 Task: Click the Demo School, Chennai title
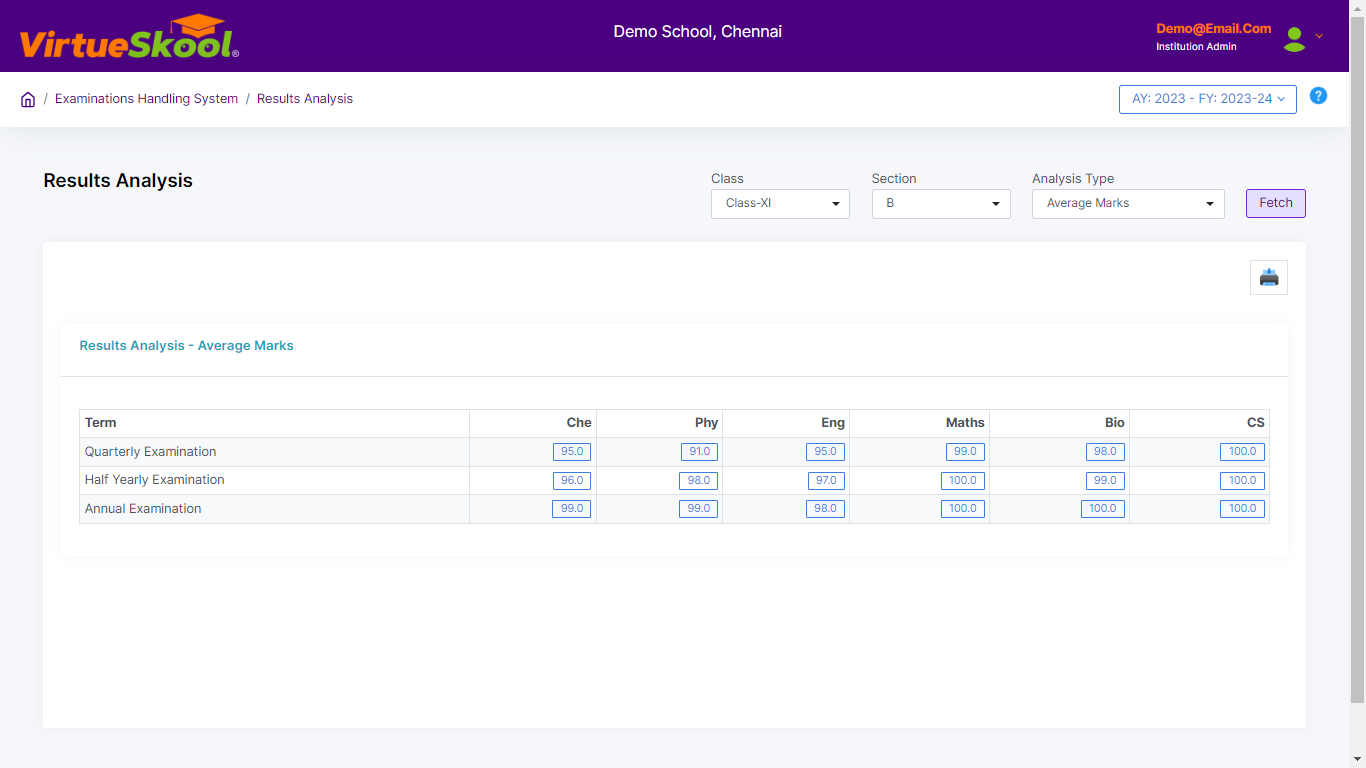[698, 32]
